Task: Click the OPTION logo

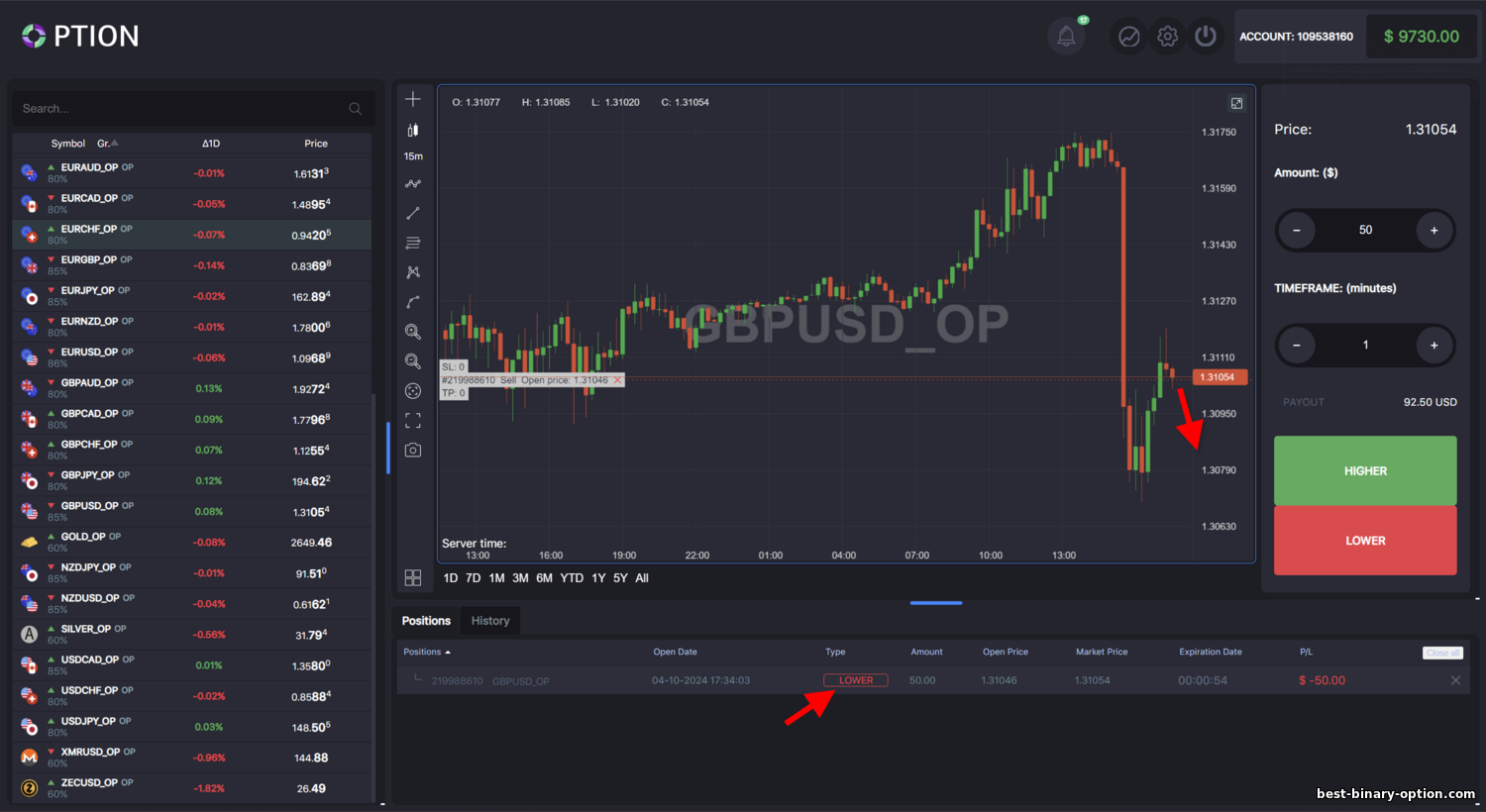Action: [x=80, y=37]
